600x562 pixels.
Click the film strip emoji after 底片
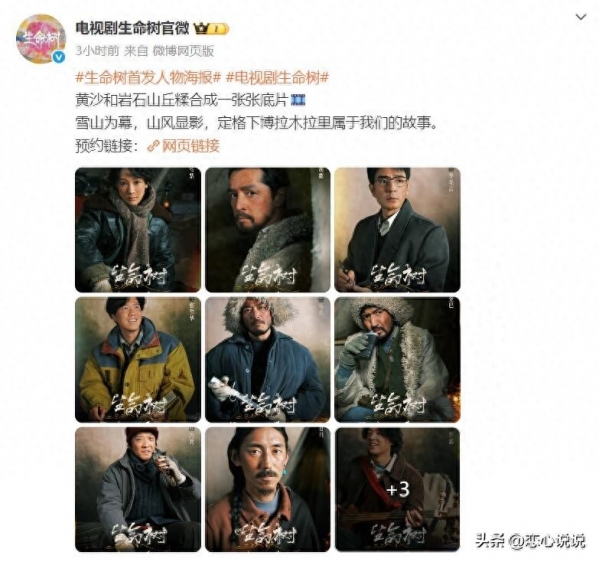pos(298,100)
